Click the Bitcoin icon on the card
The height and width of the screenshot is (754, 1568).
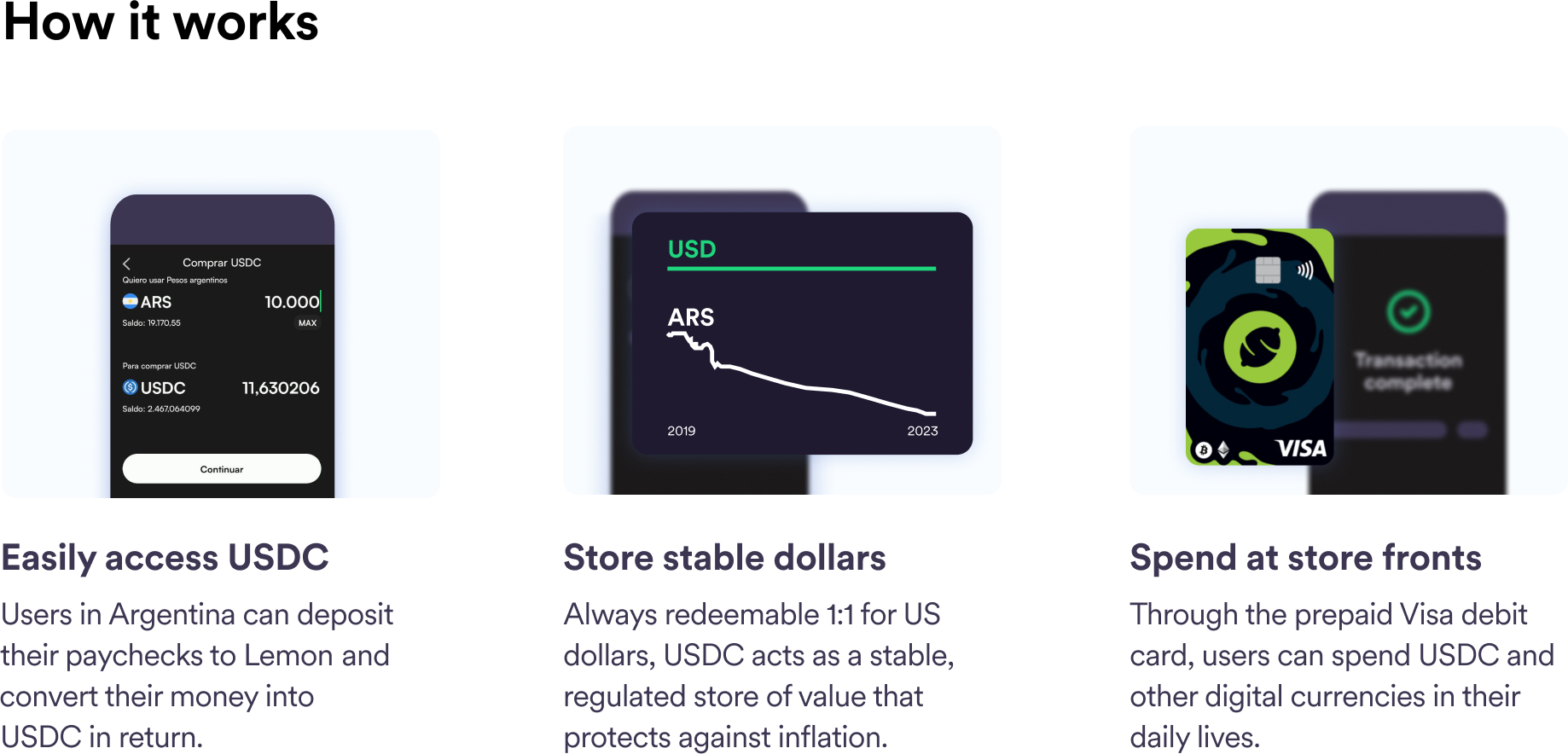[1203, 449]
